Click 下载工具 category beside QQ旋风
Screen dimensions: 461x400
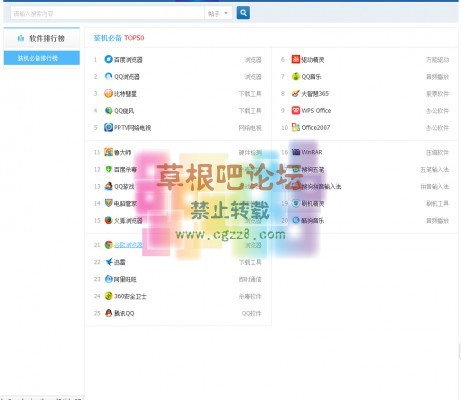click(250, 111)
